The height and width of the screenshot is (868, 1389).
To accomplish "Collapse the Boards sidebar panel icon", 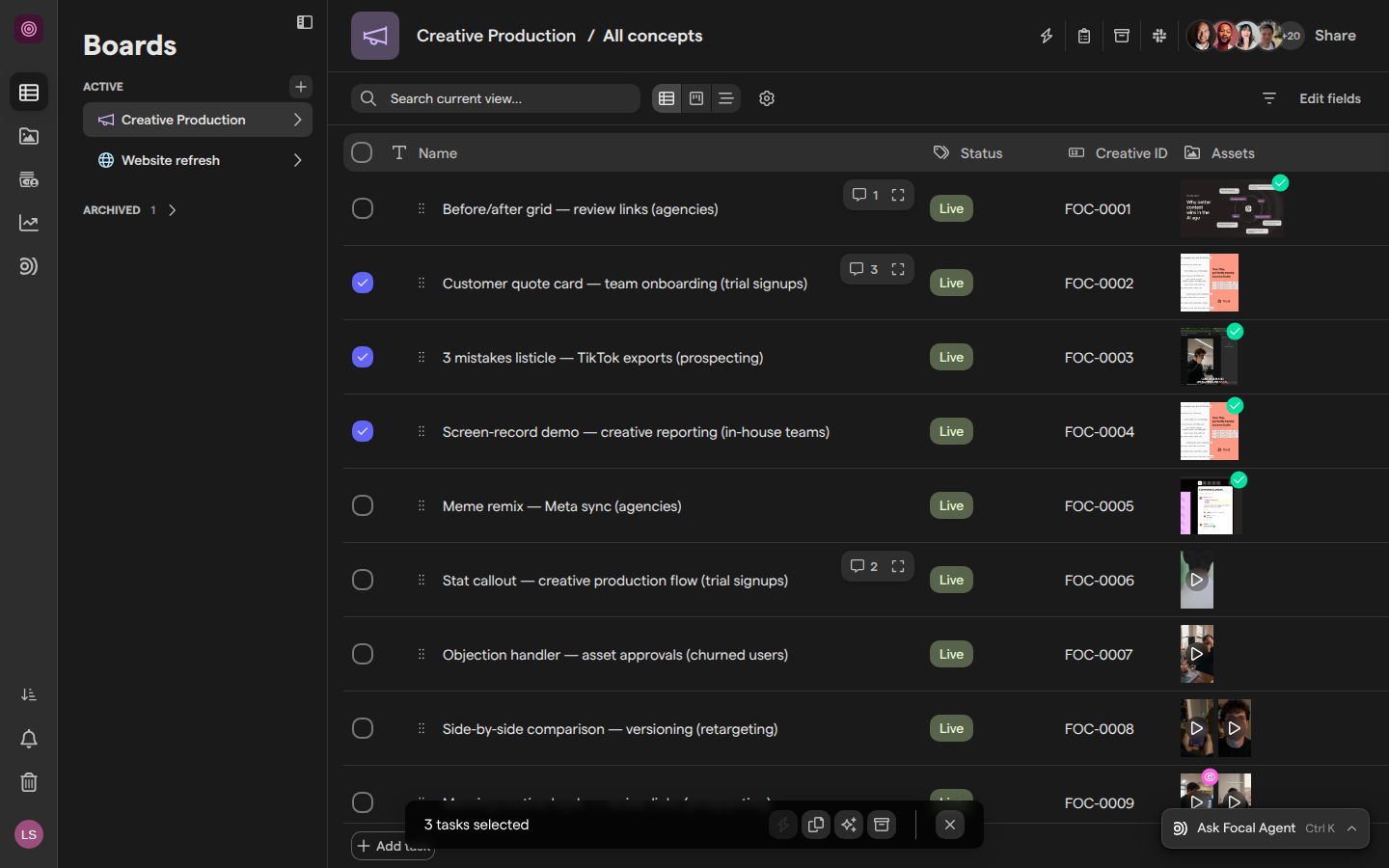I will pyautogui.click(x=305, y=22).
